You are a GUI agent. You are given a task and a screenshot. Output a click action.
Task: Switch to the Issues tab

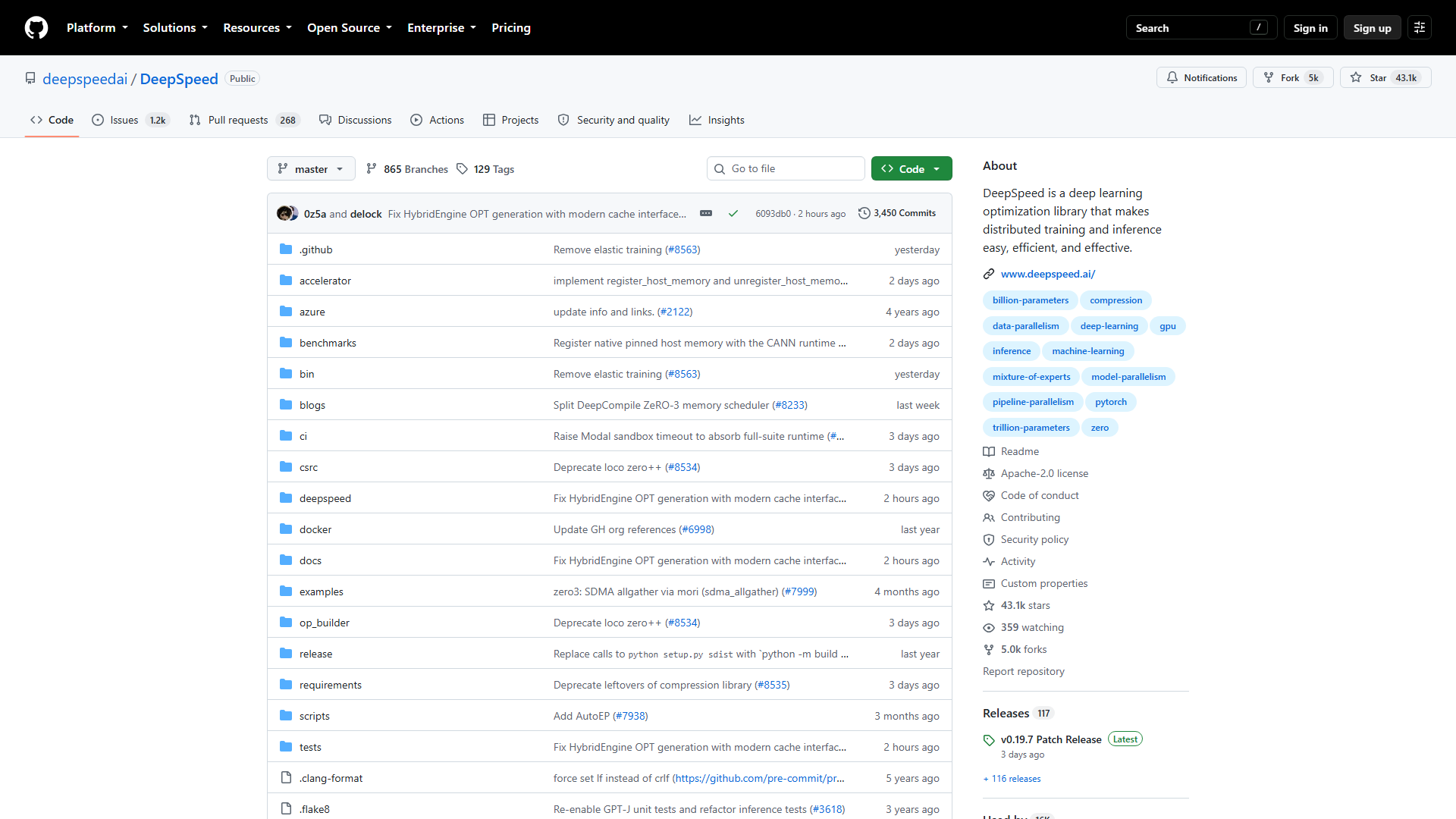(x=130, y=120)
